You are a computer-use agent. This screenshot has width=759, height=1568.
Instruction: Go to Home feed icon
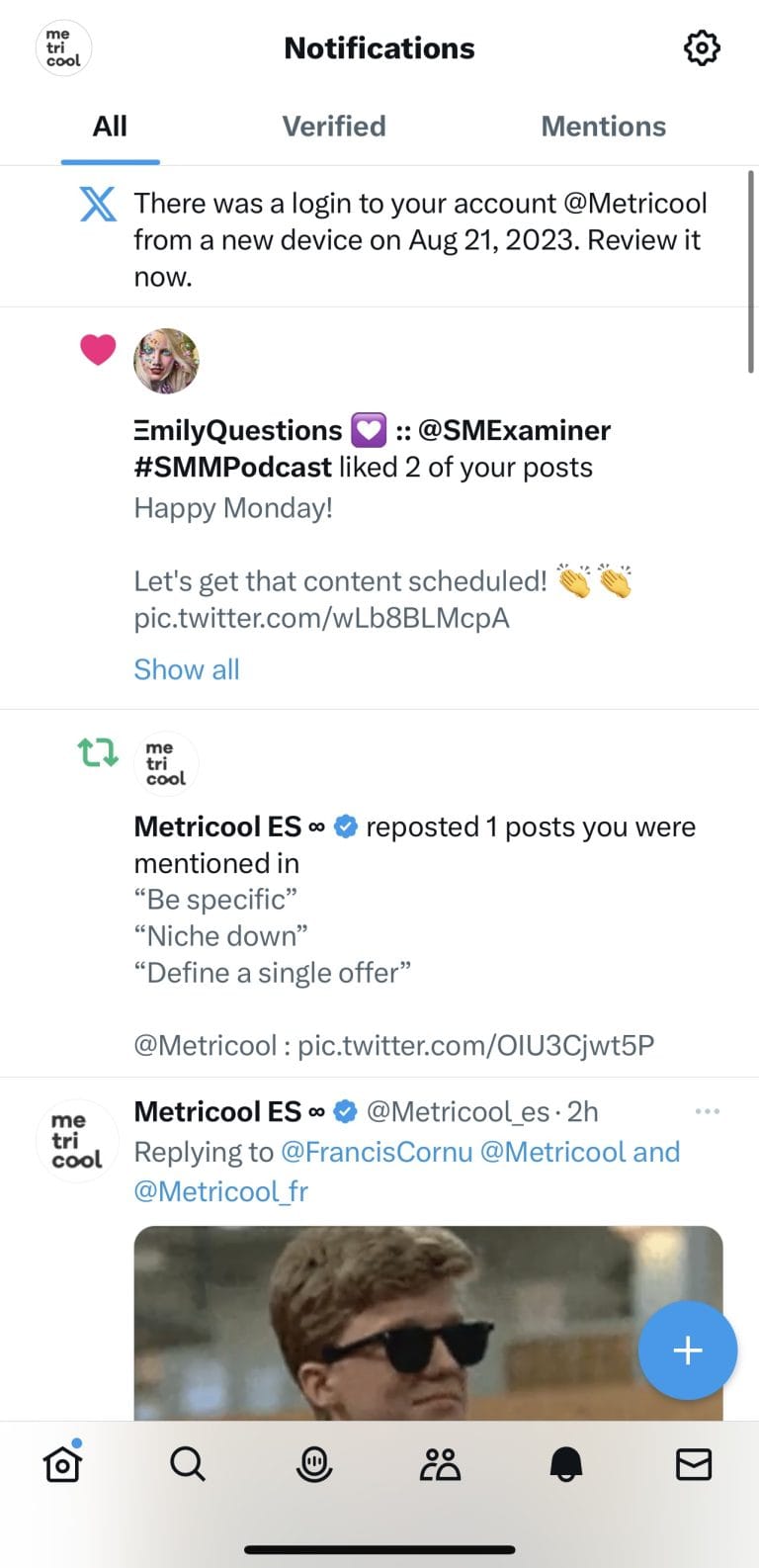click(62, 1464)
